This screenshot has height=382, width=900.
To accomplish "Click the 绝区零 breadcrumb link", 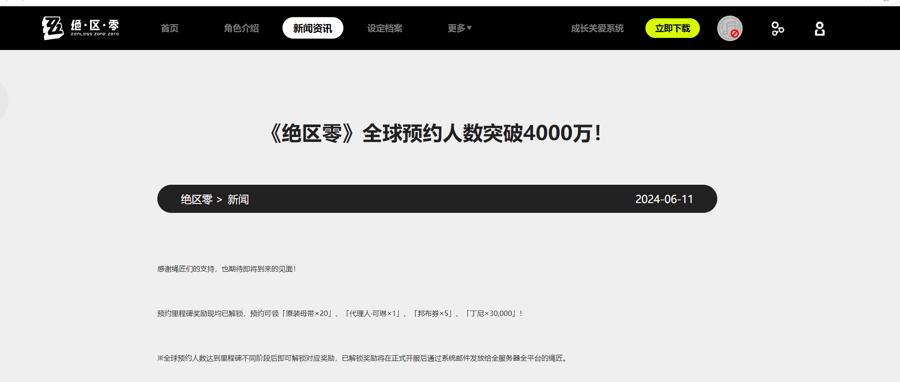I will click(197, 199).
